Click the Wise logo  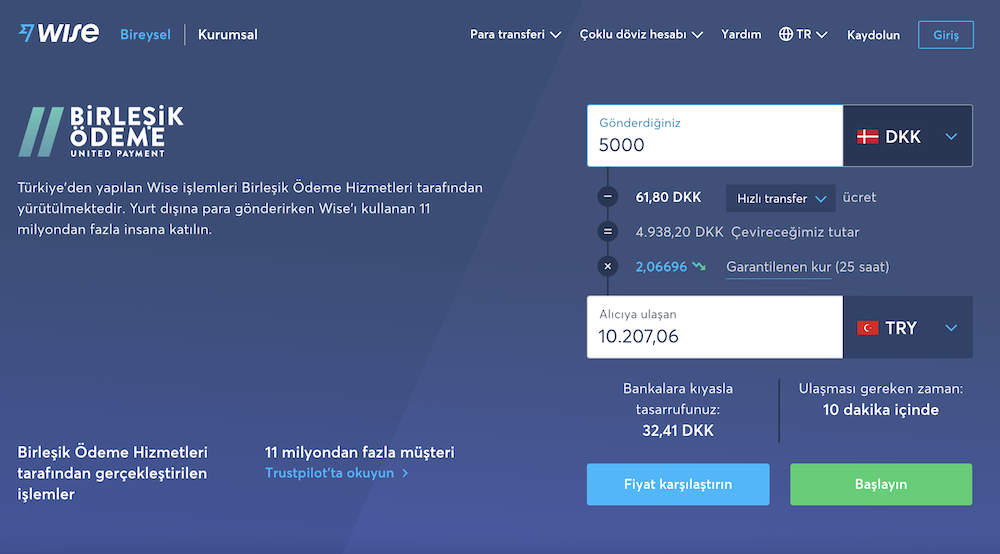(x=59, y=33)
